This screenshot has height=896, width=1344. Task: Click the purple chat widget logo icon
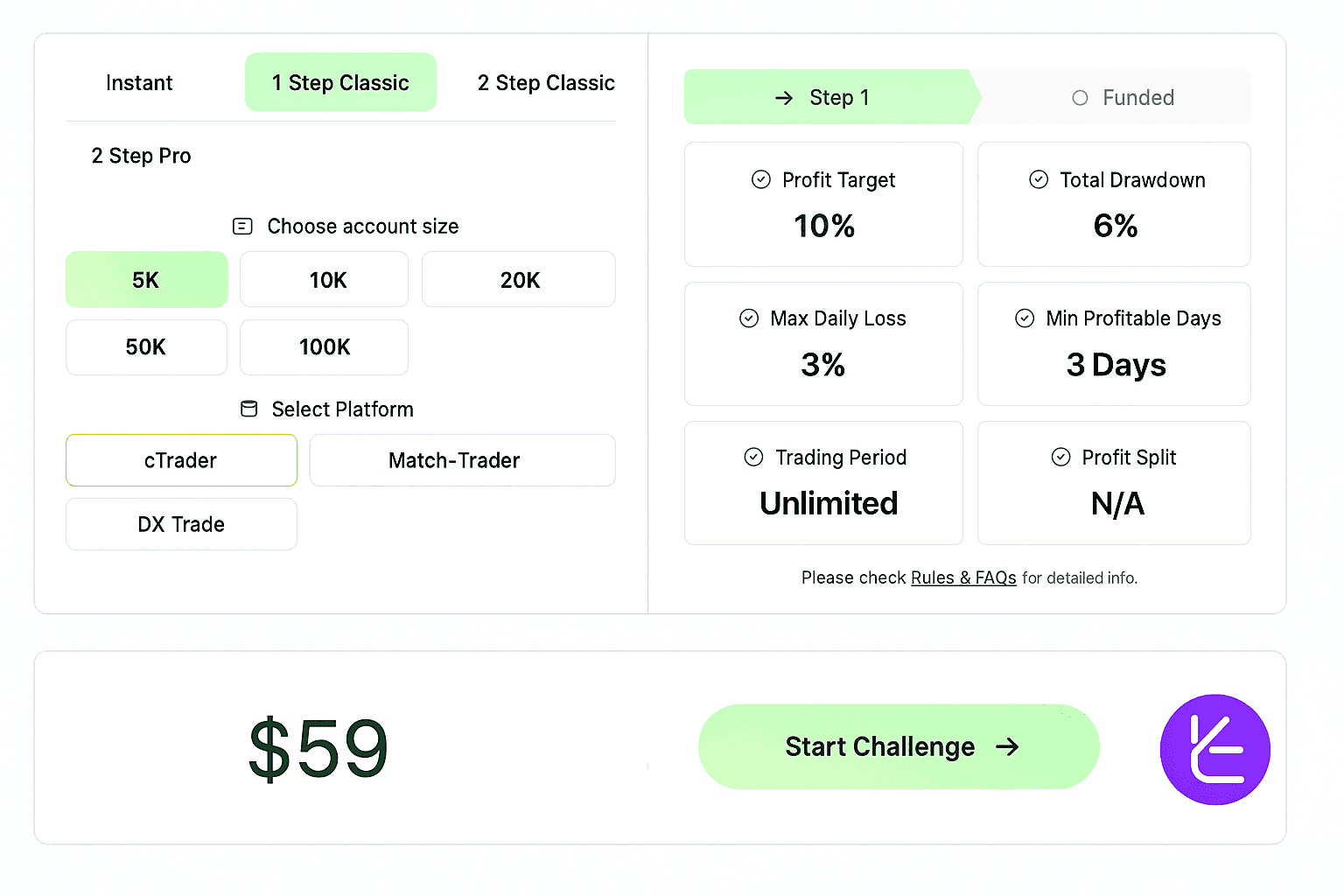coord(1214,749)
